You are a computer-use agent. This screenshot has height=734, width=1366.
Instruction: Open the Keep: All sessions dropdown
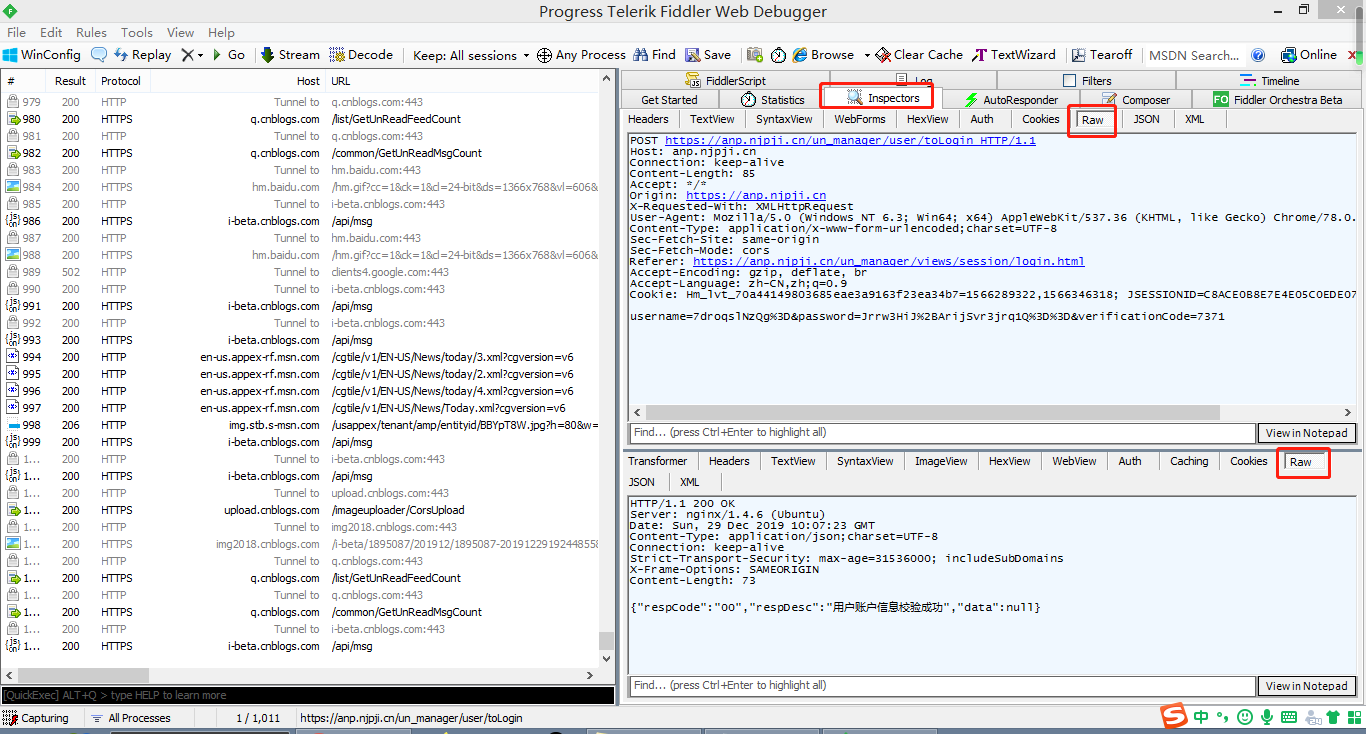pos(469,54)
